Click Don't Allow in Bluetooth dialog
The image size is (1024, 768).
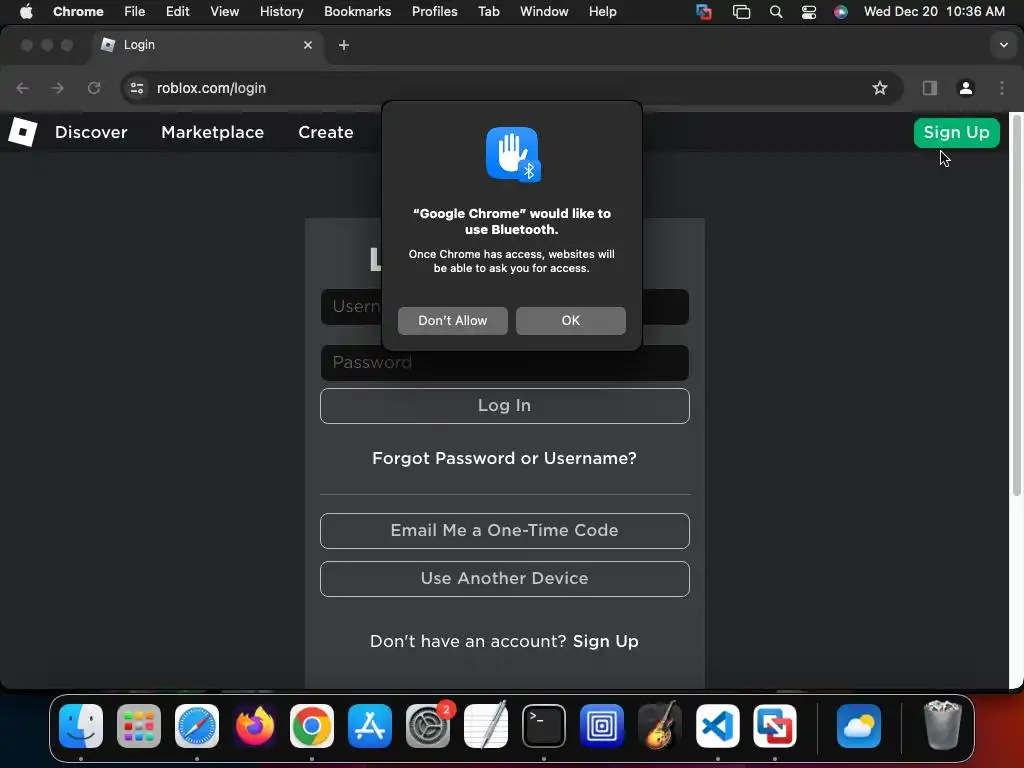coord(453,321)
